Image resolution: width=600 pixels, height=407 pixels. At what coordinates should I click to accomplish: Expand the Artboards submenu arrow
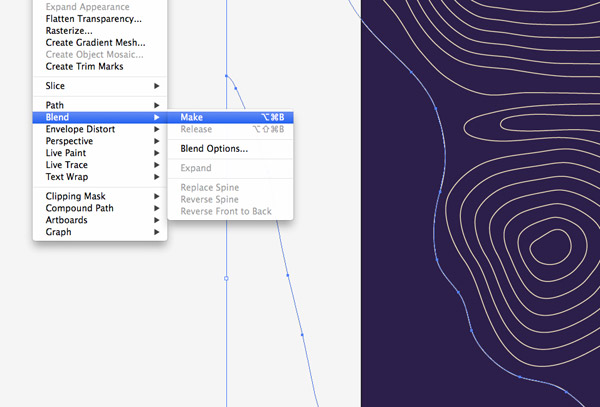pyautogui.click(x=156, y=220)
